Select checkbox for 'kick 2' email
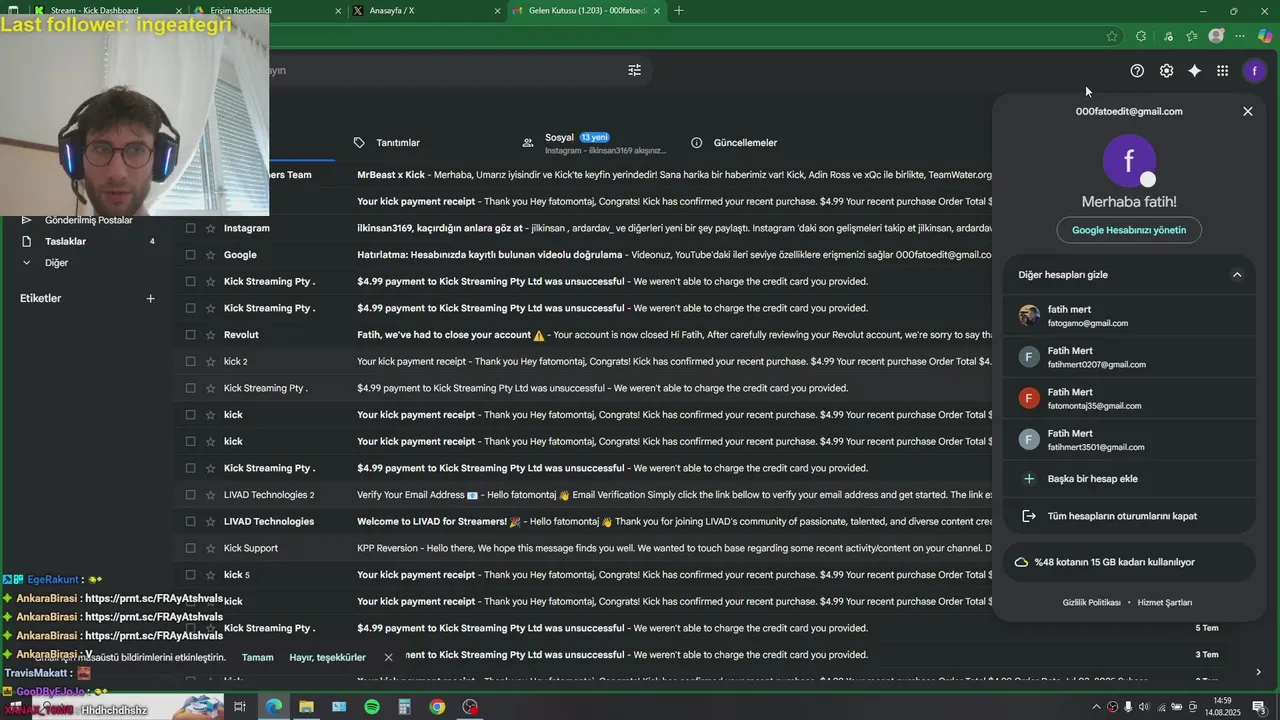Viewport: 1280px width, 720px height. click(190, 361)
